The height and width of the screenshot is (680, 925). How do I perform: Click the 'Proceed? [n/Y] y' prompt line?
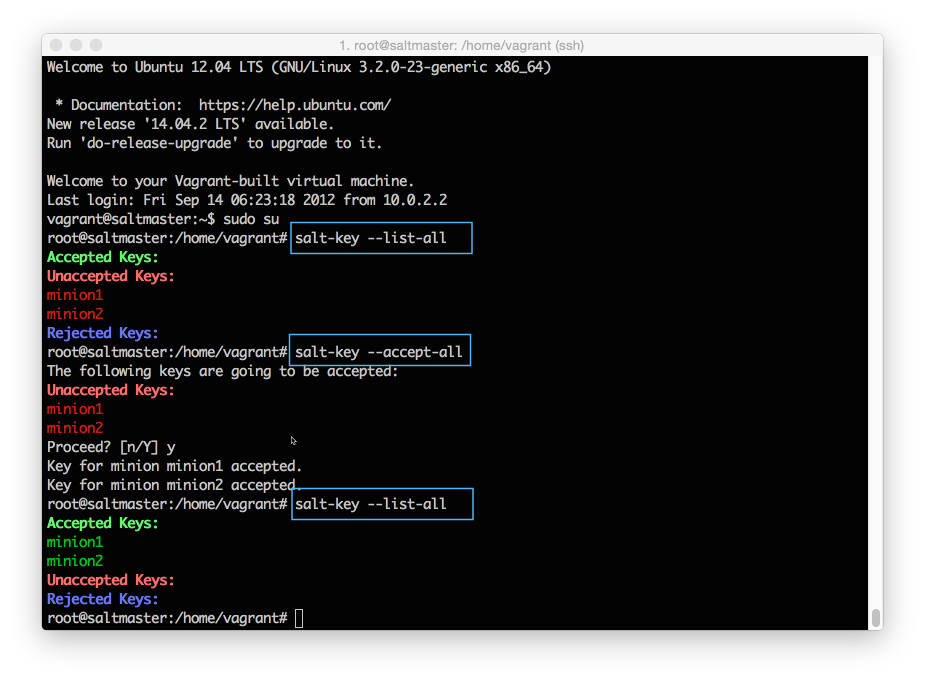click(111, 447)
